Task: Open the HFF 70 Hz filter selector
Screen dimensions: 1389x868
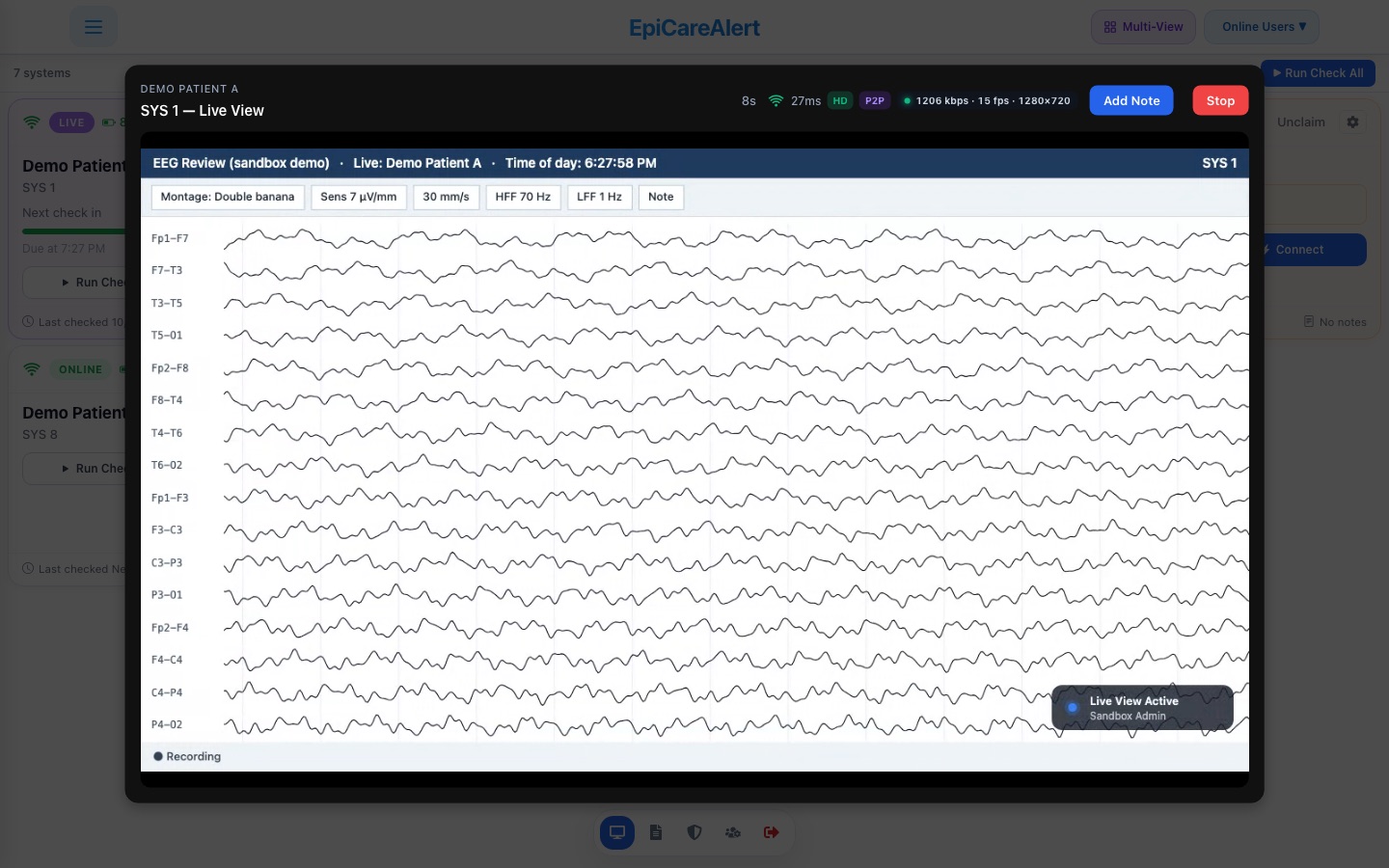Action: (523, 197)
